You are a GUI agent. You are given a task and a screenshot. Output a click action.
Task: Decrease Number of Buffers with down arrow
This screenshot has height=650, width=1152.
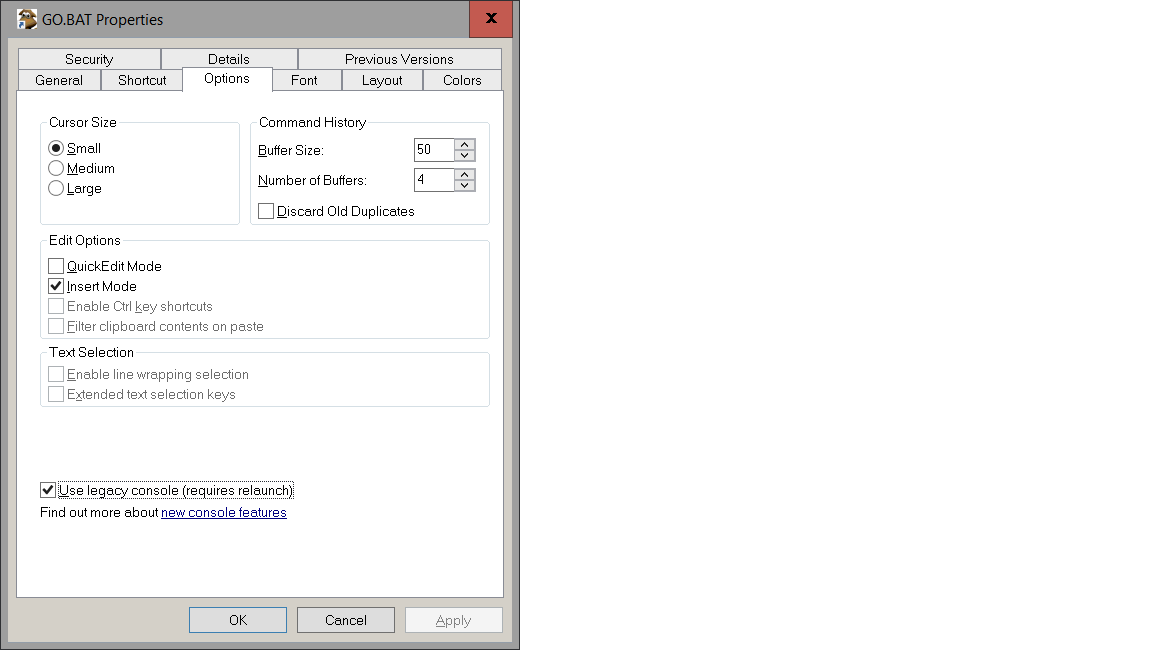(x=464, y=185)
